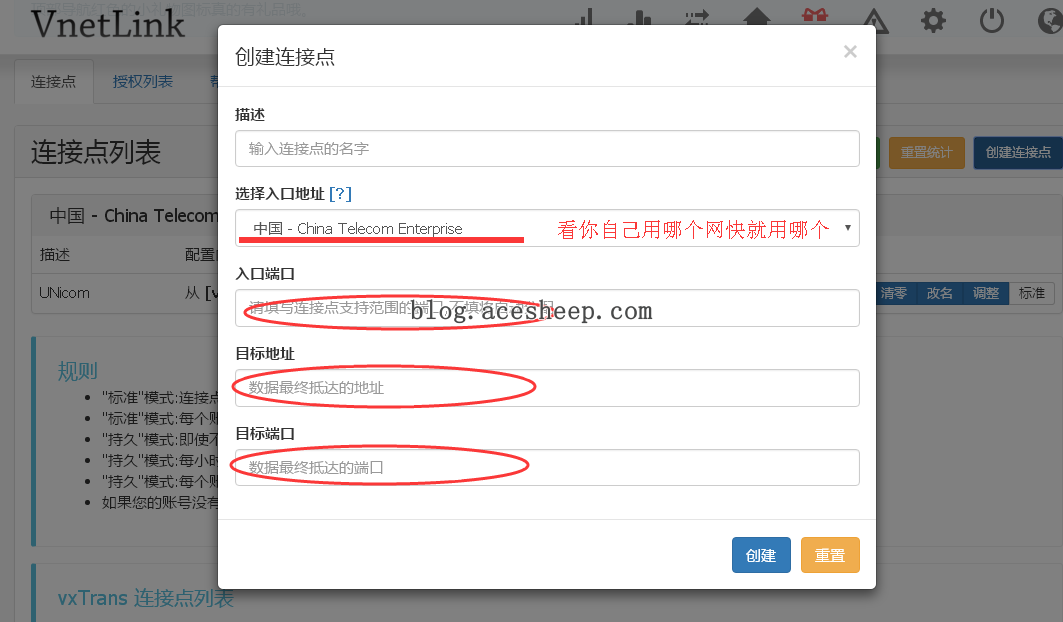
Task: Go to the home icon in top bar
Action: pos(757,18)
